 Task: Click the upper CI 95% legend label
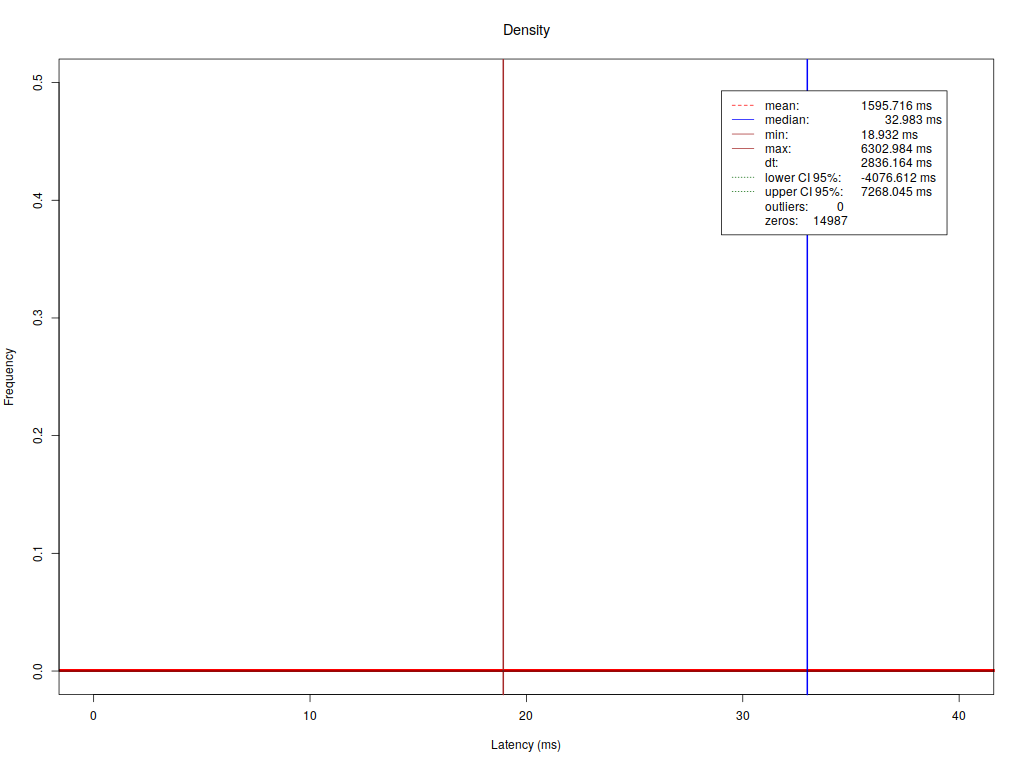(x=804, y=192)
